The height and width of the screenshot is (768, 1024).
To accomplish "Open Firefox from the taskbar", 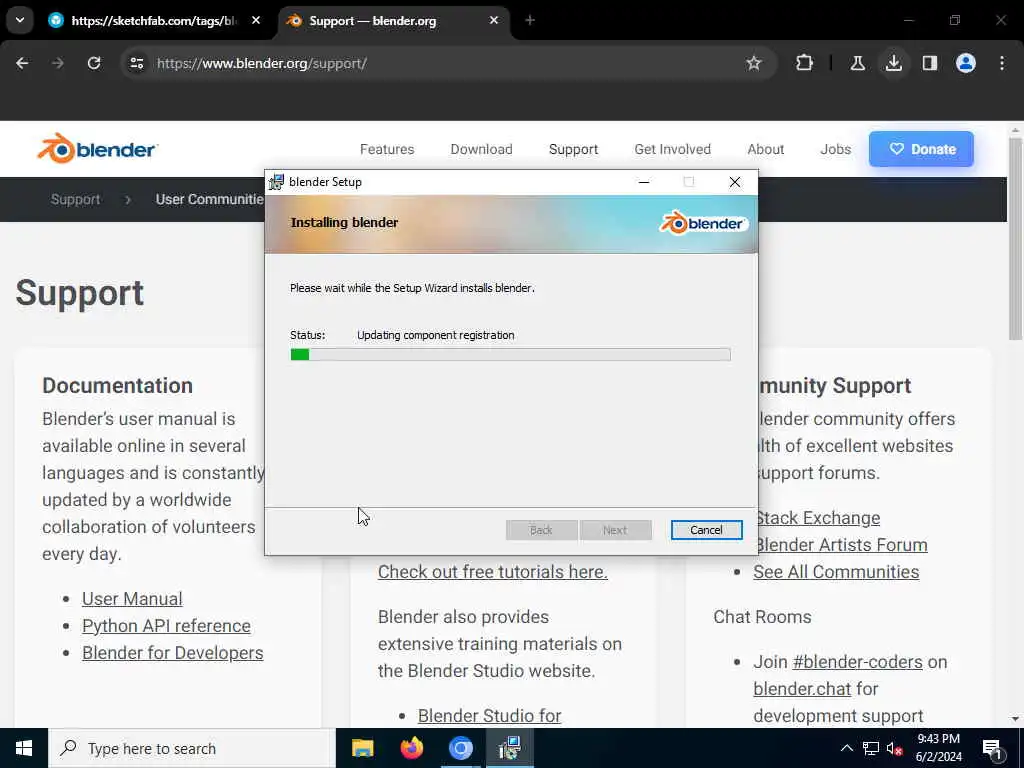I will click(x=411, y=748).
